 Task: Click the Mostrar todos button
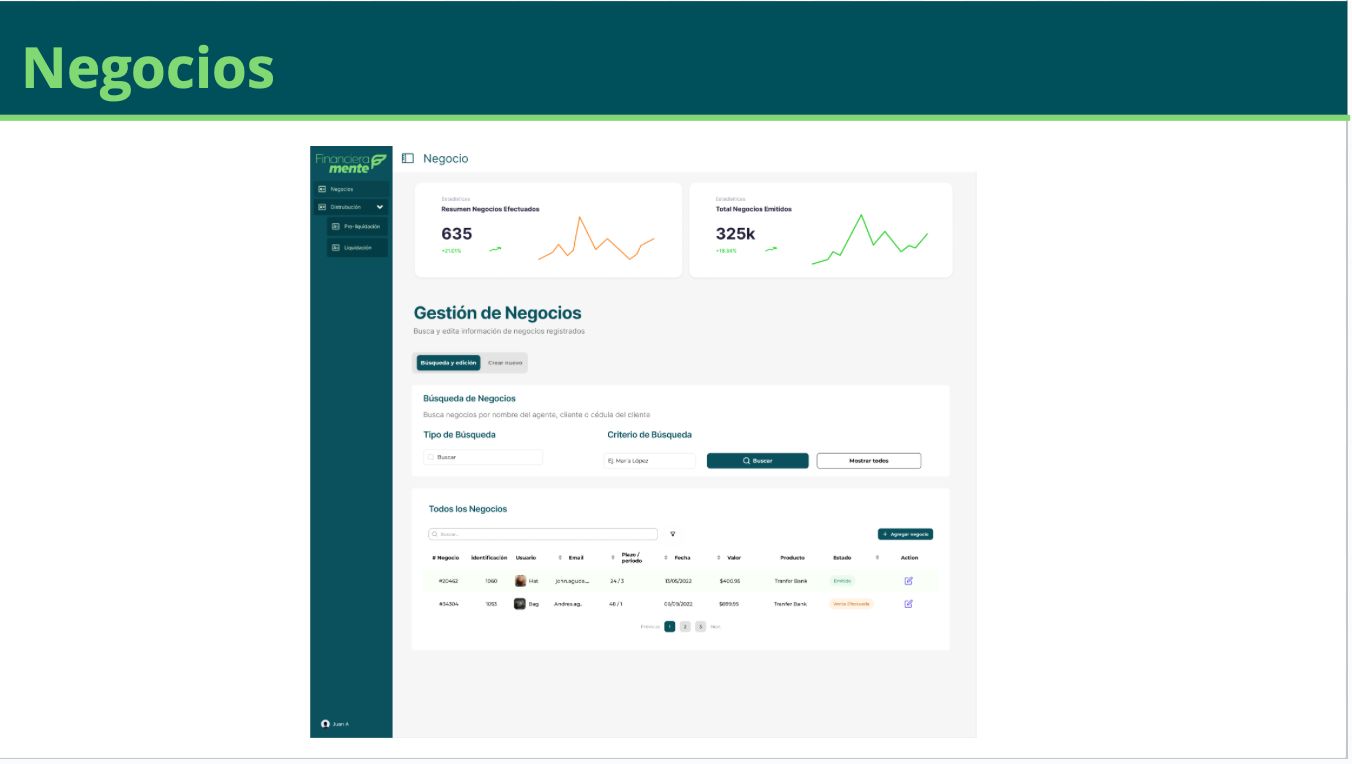pyautogui.click(x=868, y=461)
